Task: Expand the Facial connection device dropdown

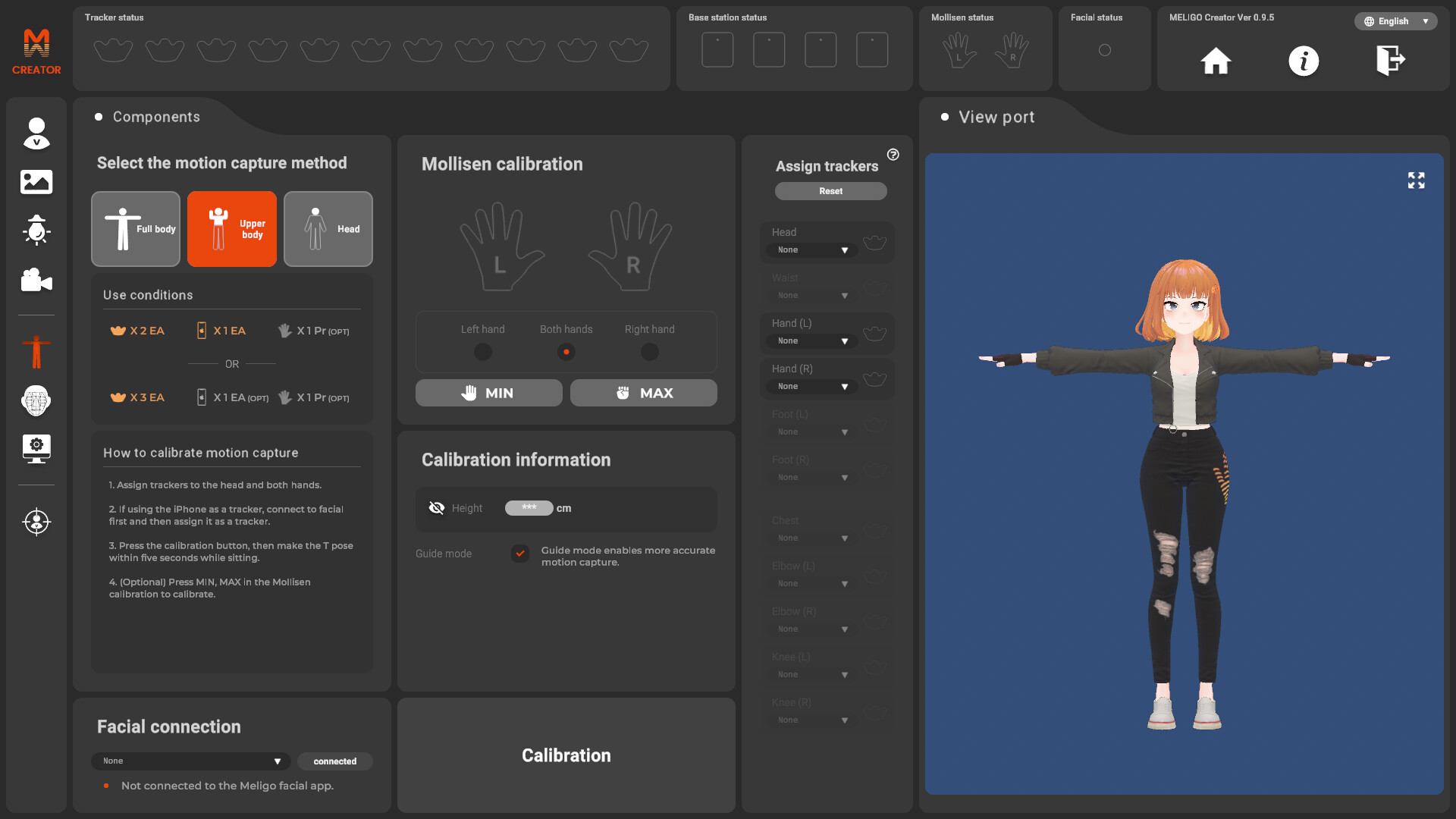Action: pyautogui.click(x=191, y=761)
